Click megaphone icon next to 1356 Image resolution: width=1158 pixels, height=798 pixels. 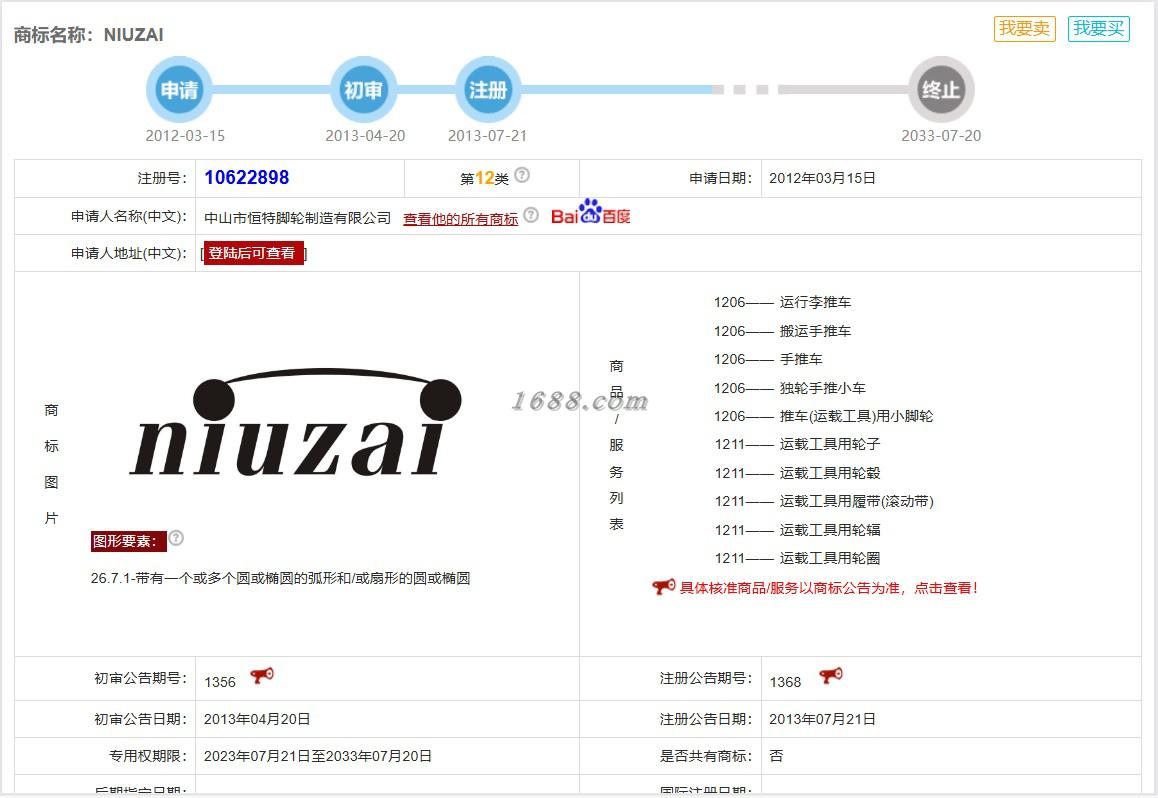[x=261, y=675]
